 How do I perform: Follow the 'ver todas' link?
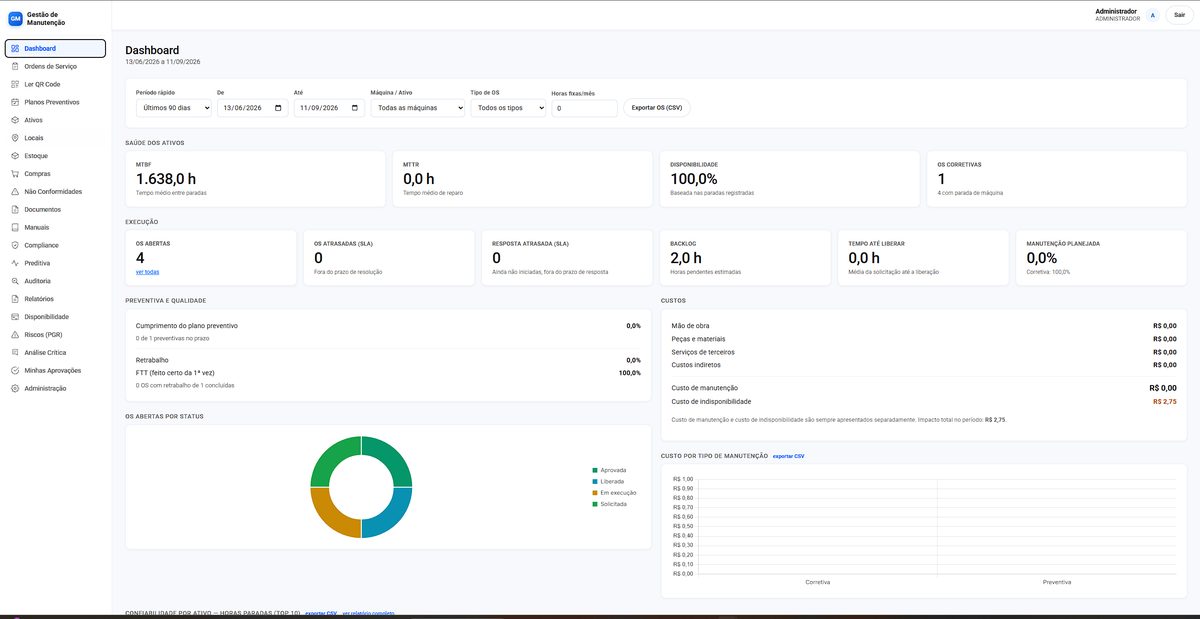pos(147,271)
